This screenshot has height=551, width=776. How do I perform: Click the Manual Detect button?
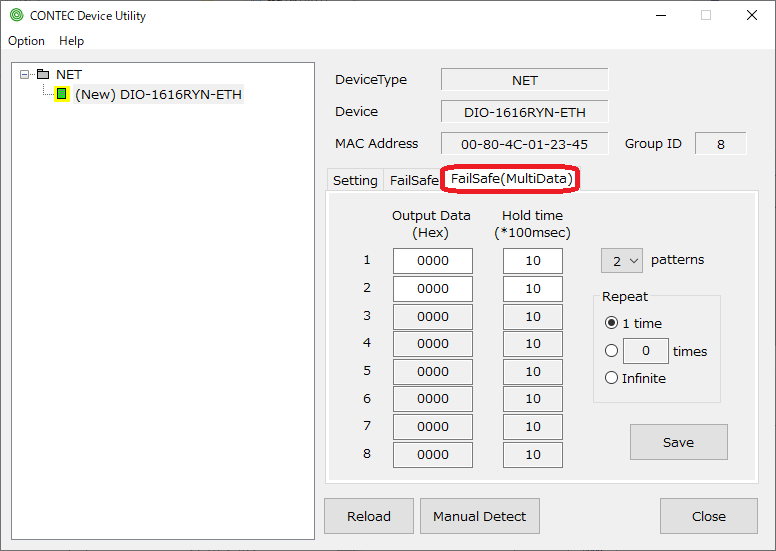[x=479, y=516]
